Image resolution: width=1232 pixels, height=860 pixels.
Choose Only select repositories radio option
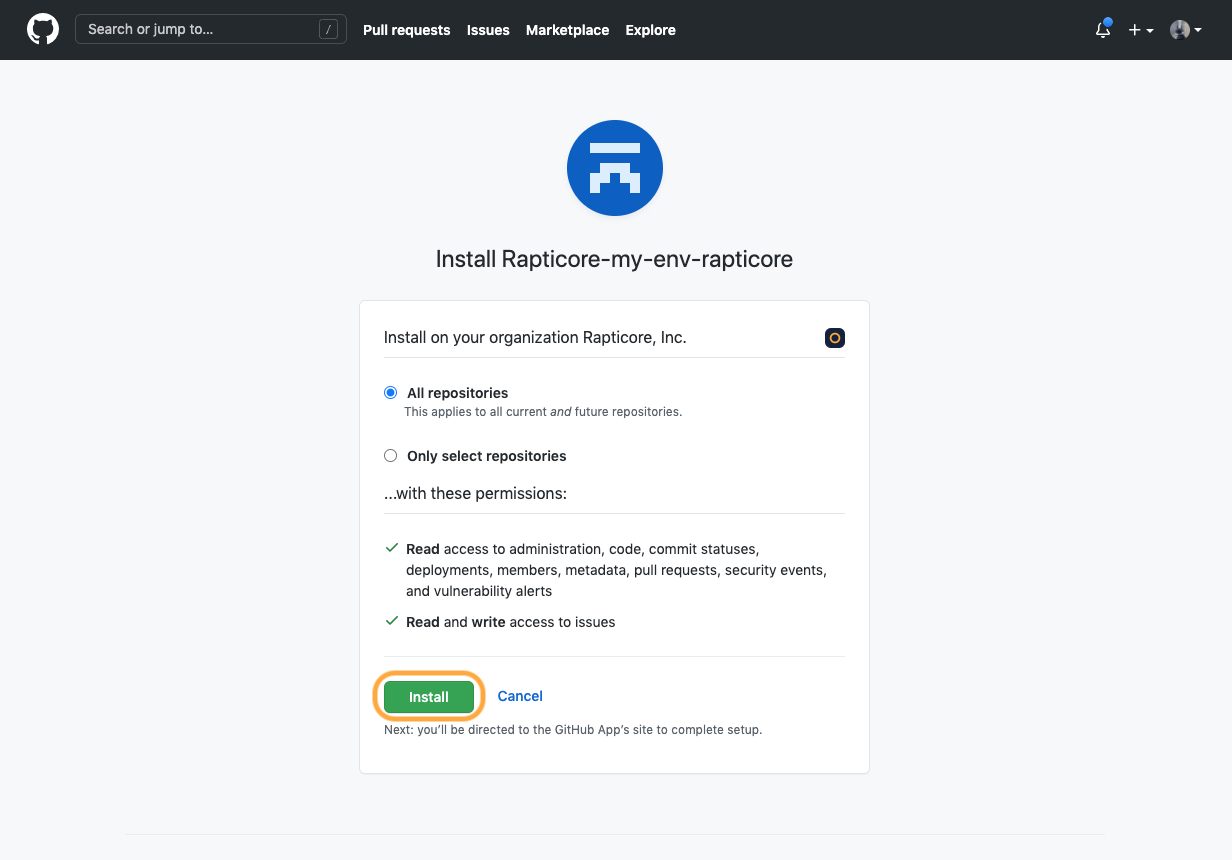pyautogui.click(x=391, y=456)
